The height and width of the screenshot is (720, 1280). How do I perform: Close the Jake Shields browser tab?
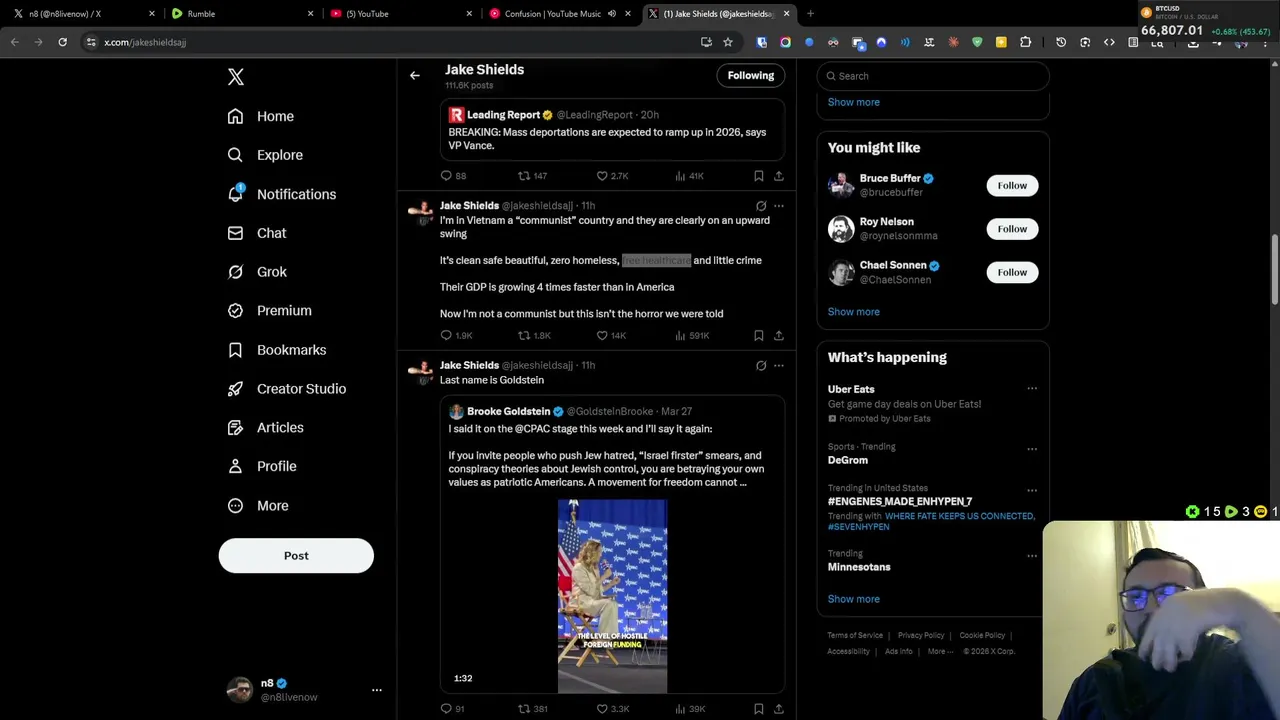(786, 14)
